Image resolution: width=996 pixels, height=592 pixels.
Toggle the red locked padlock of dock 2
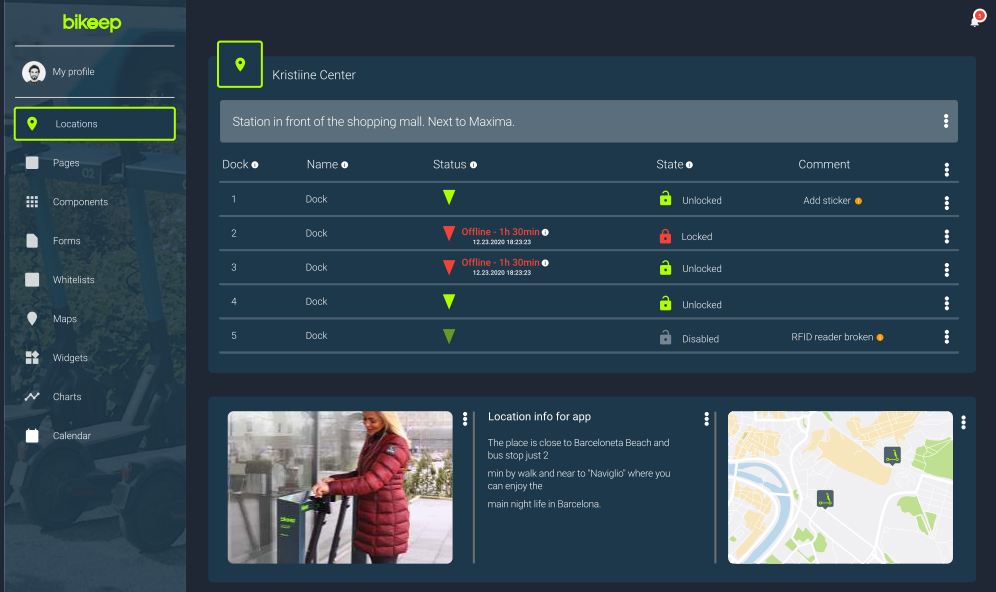(x=665, y=236)
